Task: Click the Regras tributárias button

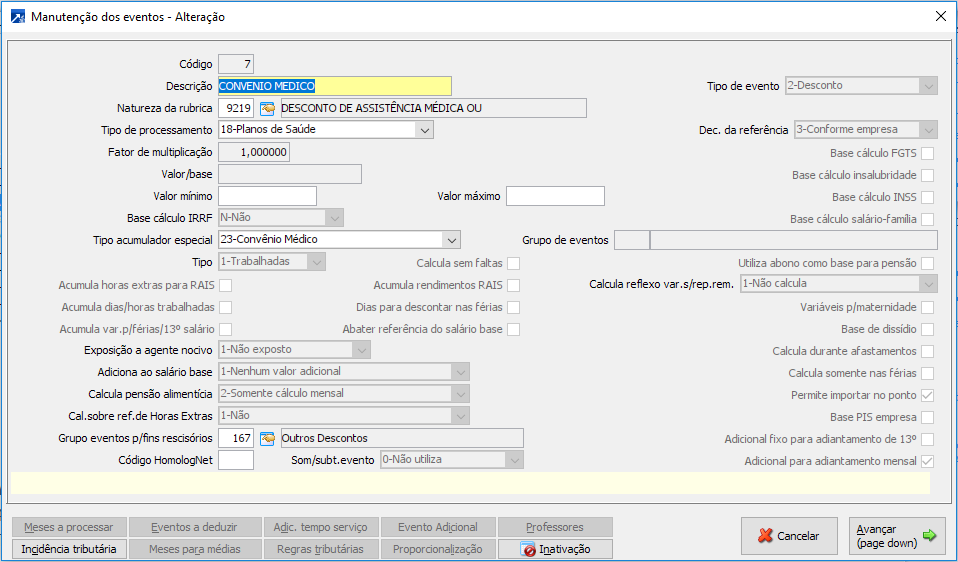Action: click(321, 549)
